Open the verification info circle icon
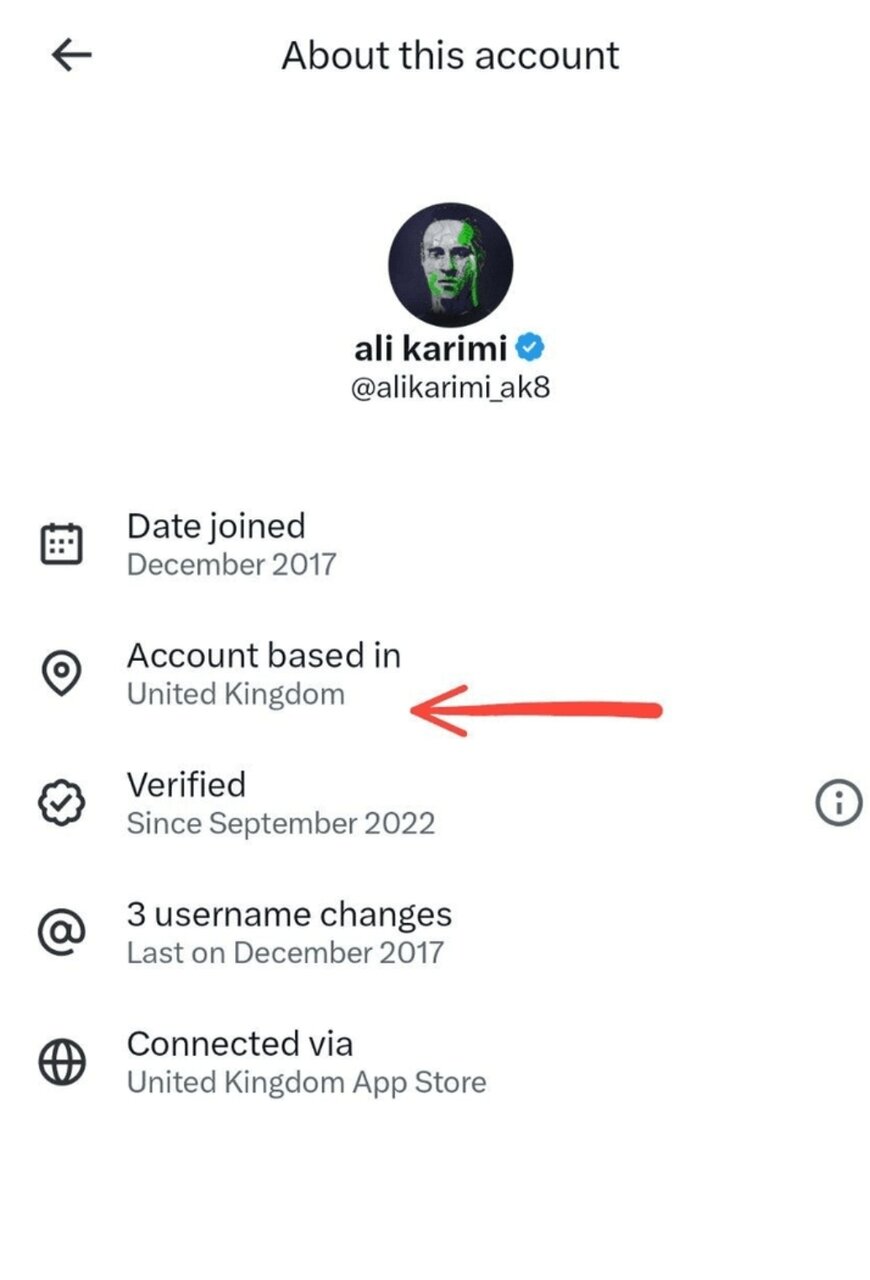 coord(838,803)
